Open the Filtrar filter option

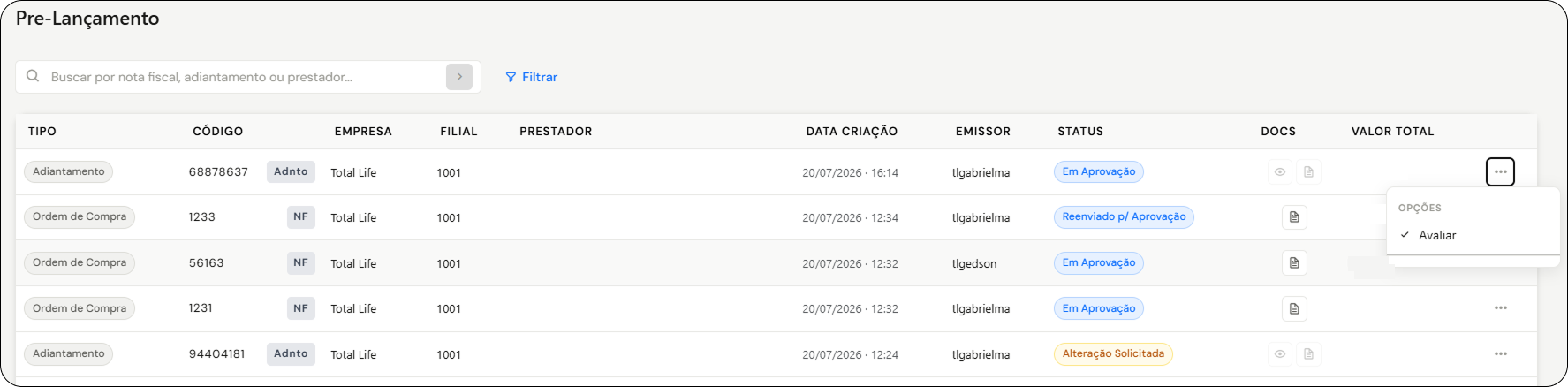point(531,77)
